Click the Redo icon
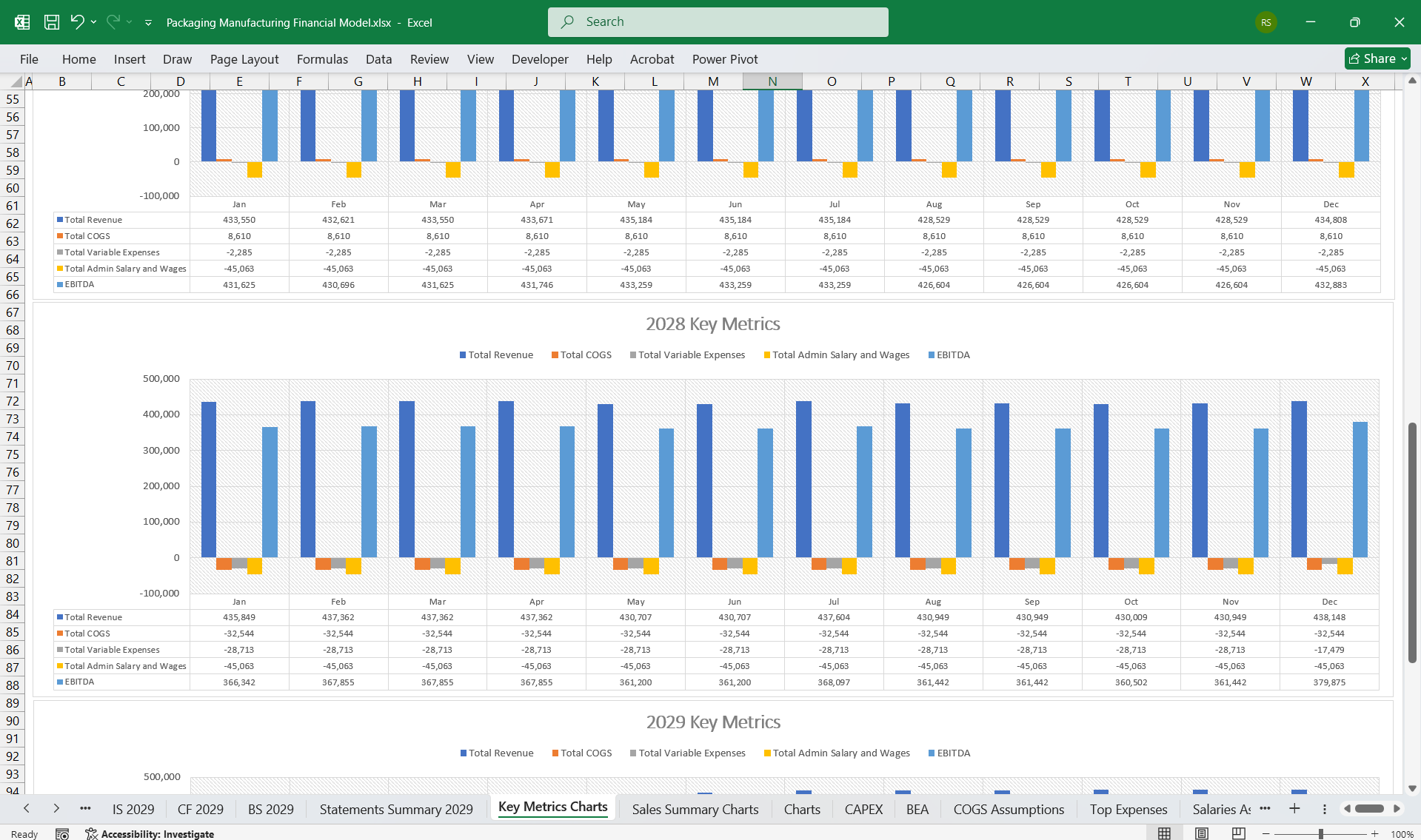This screenshot has height=840, width=1421. click(x=113, y=22)
